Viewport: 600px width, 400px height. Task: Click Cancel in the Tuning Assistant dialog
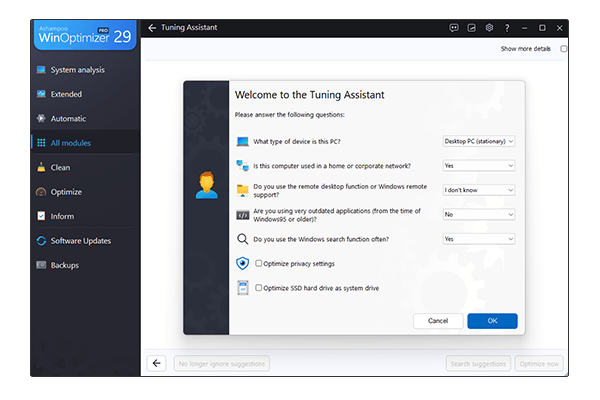click(x=437, y=321)
